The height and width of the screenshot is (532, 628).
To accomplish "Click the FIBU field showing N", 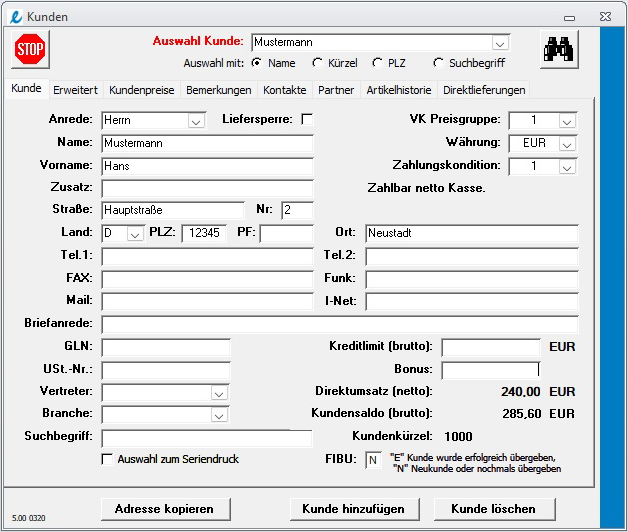I will [x=373, y=460].
